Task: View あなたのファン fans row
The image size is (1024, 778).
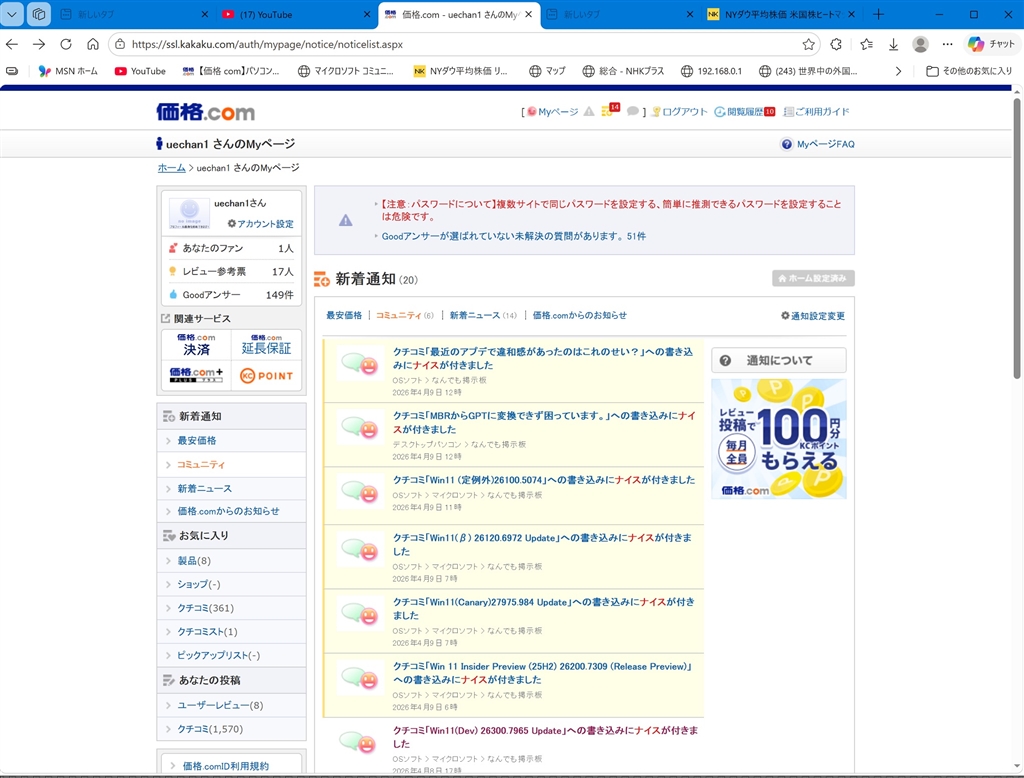Action: (x=232, y=248)
